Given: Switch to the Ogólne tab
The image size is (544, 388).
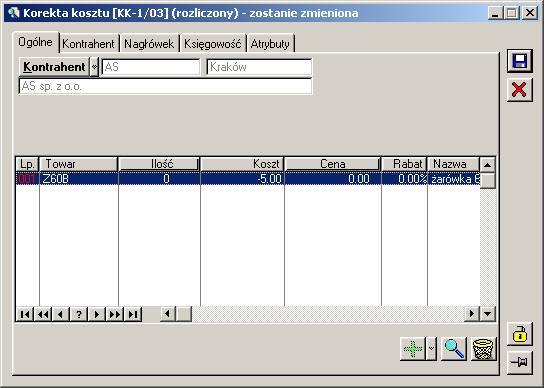Looking at the screenshot, I should [x=35, y=42].
